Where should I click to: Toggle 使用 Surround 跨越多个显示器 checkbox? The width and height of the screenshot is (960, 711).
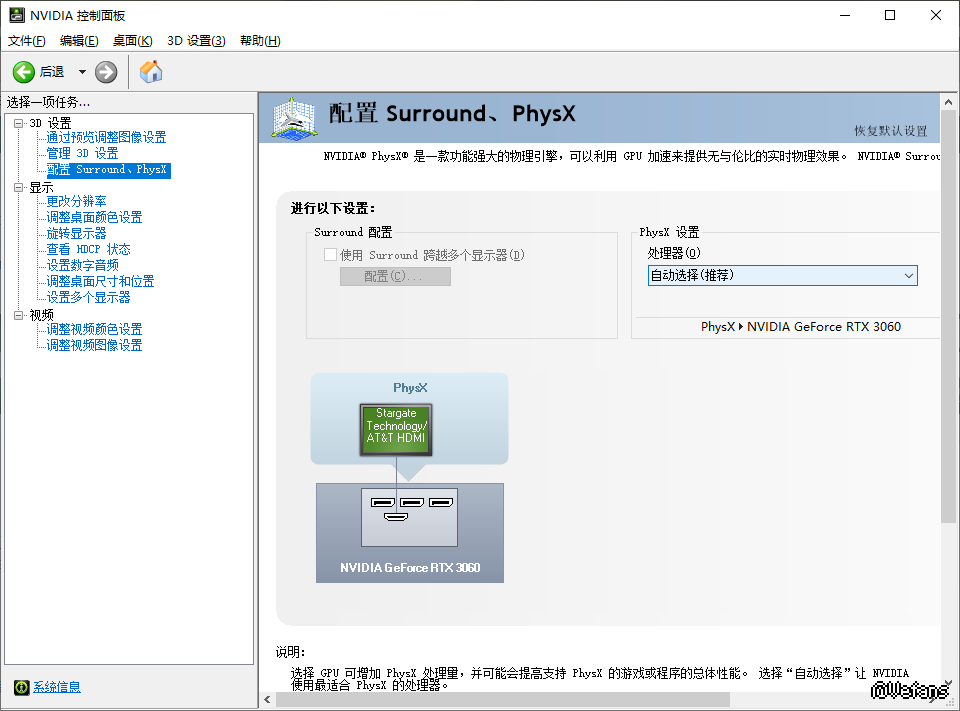point(331,255)
